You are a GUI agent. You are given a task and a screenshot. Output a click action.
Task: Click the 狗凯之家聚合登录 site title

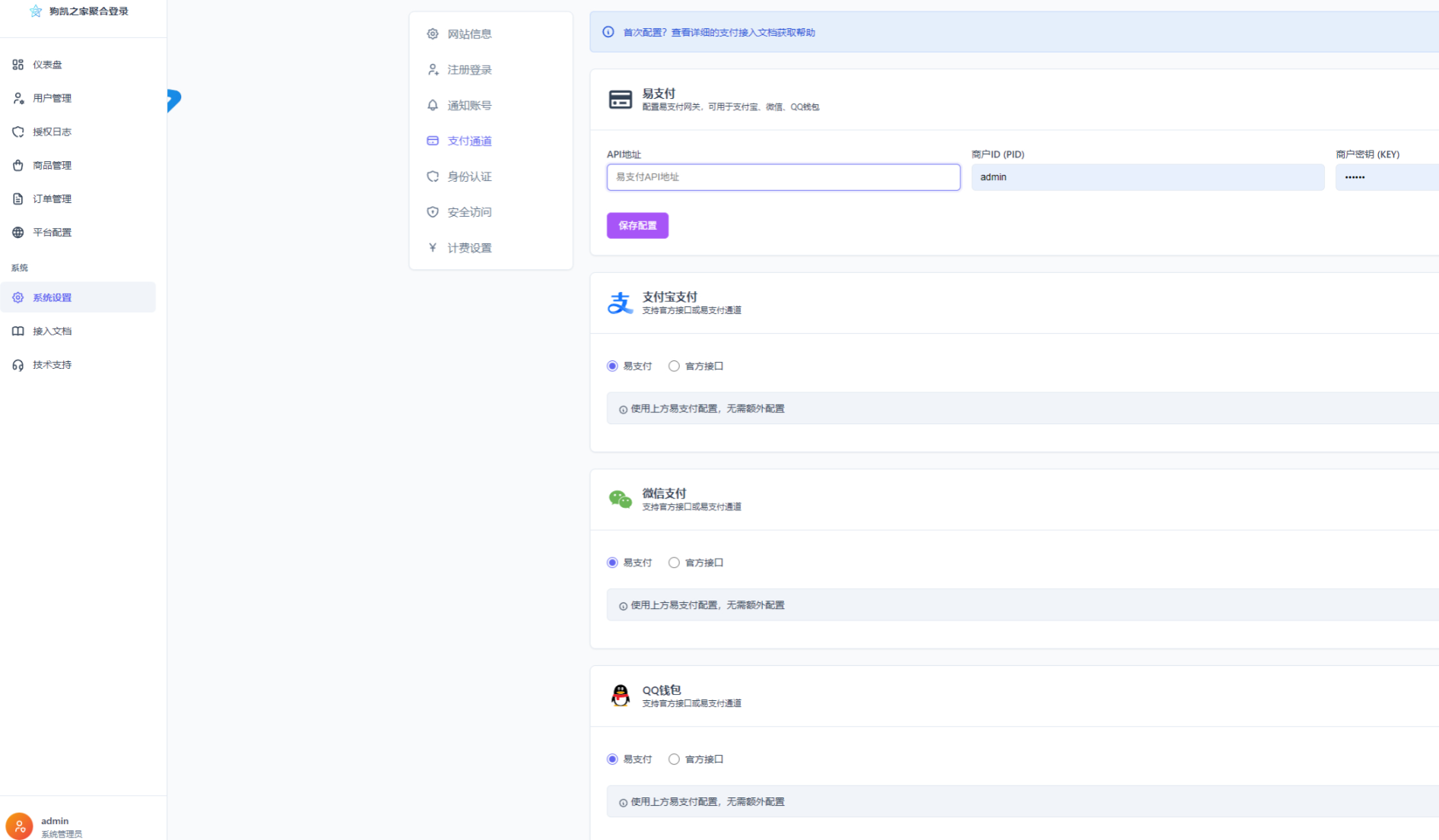89,11
